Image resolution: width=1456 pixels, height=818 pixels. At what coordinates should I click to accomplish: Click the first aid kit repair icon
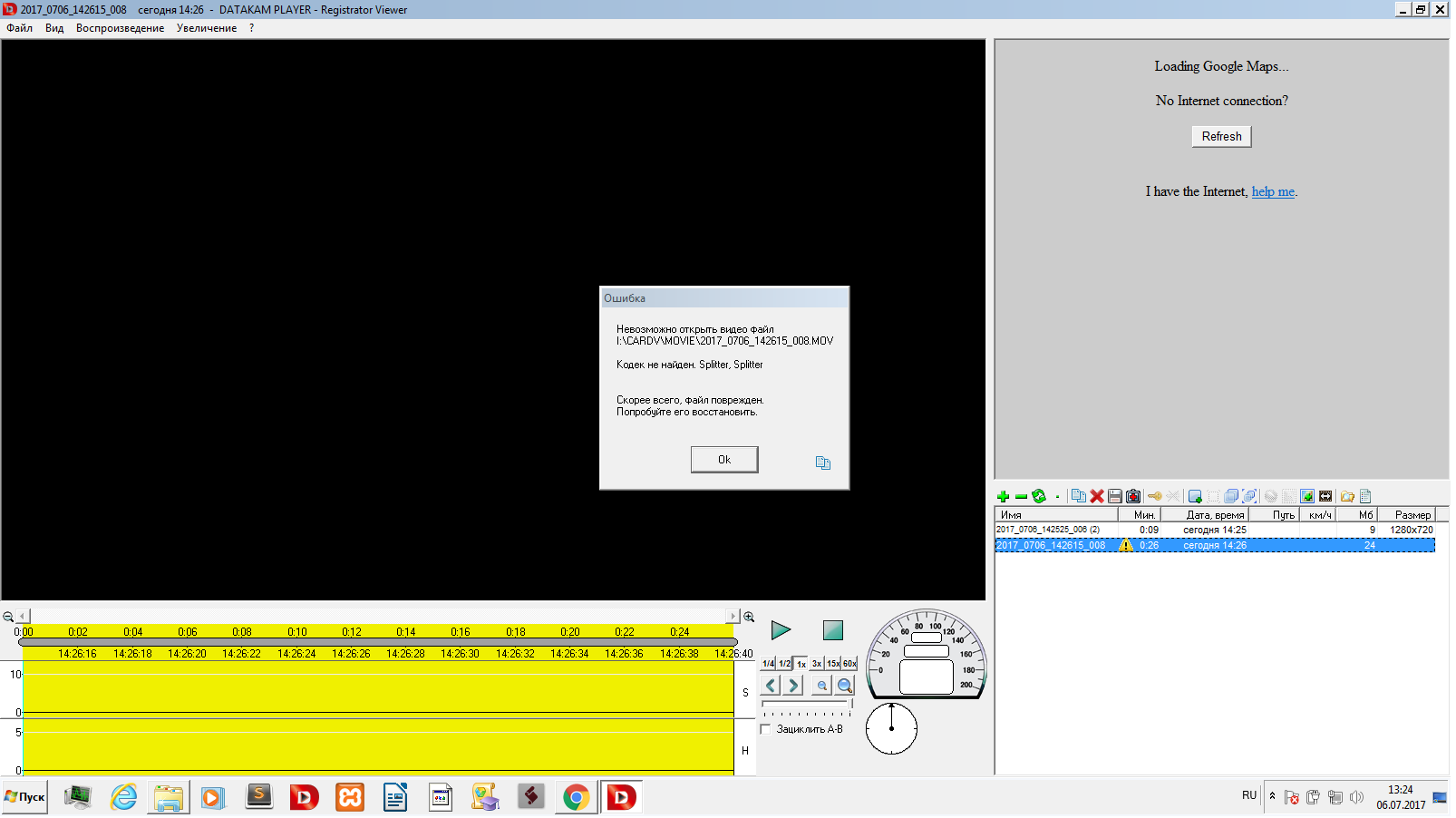1133,496
